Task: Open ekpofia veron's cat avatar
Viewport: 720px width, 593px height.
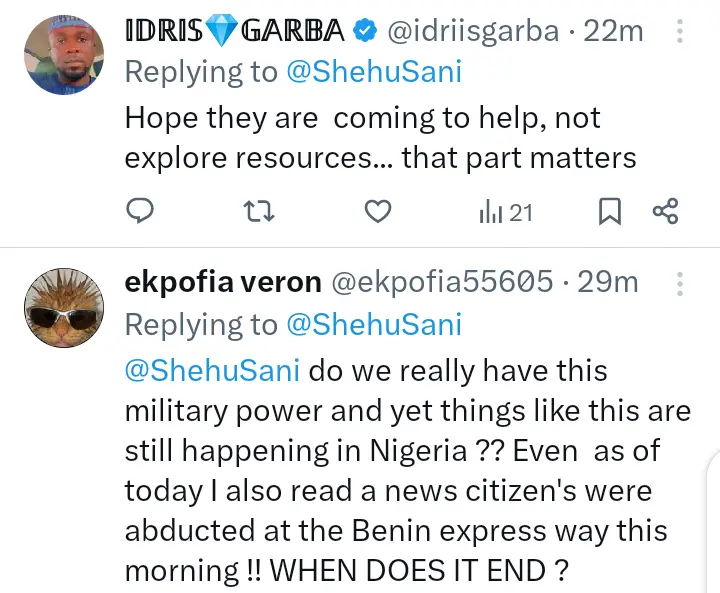Action: pyautogui.click(x=63, y=306)
